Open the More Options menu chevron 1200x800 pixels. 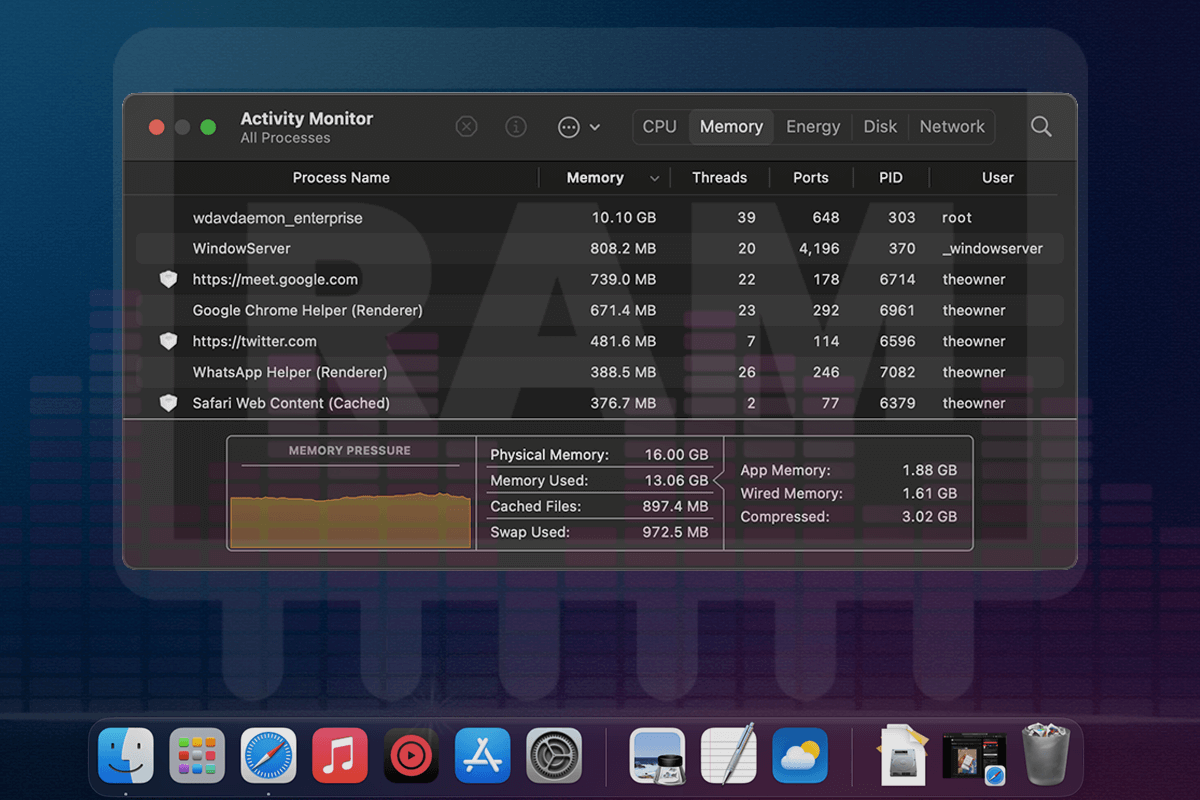coord(592,127)
